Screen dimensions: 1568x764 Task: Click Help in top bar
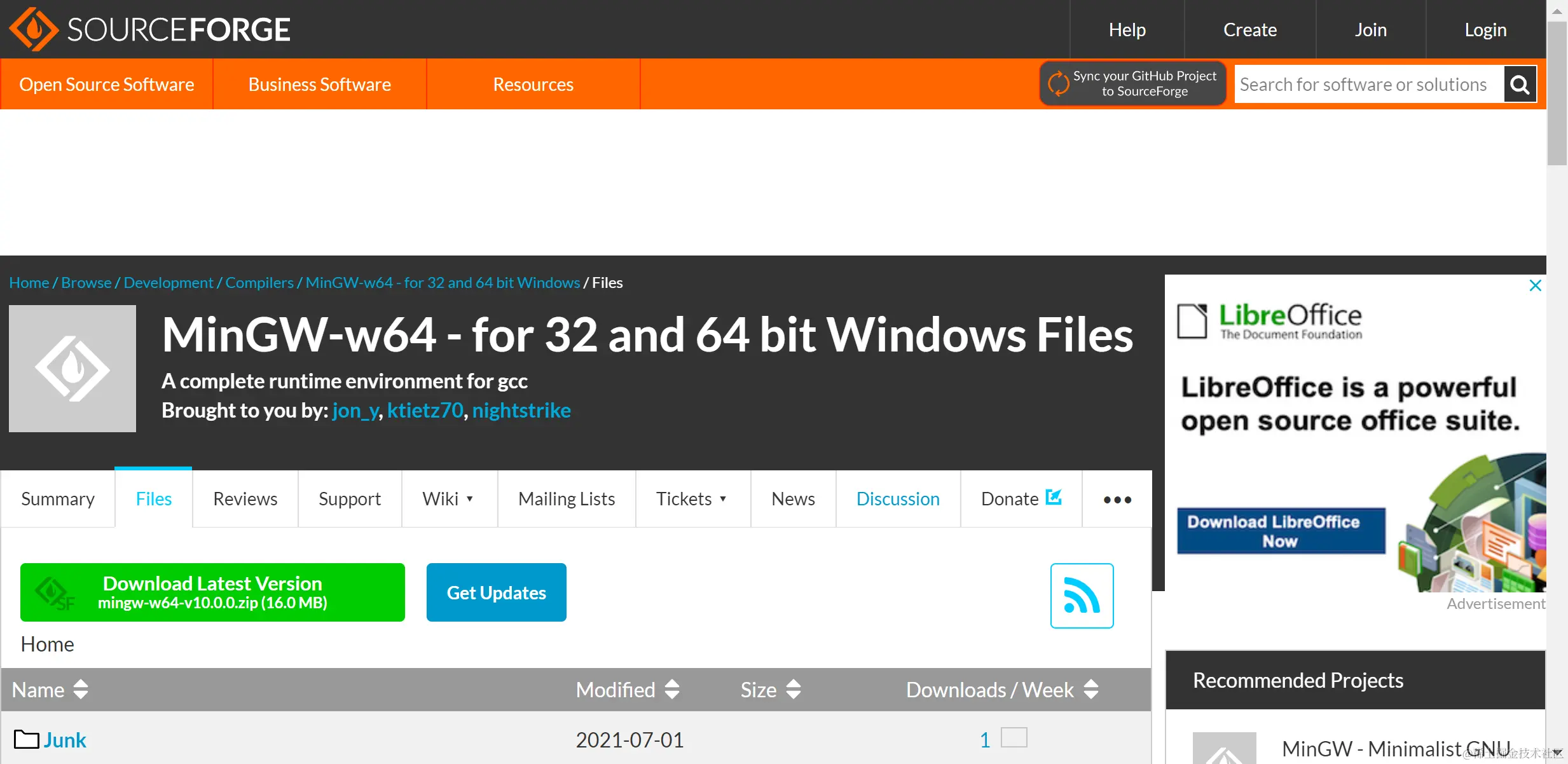pyautogui.click(x=1127, y=29)
